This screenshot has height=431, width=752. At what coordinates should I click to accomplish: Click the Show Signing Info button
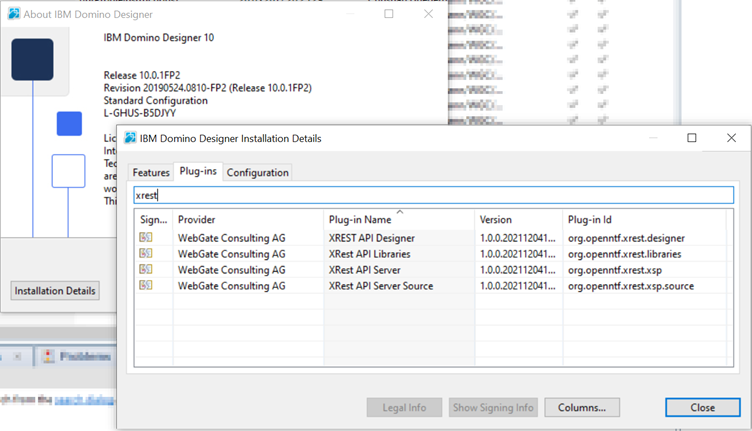(x=493, y=408)
